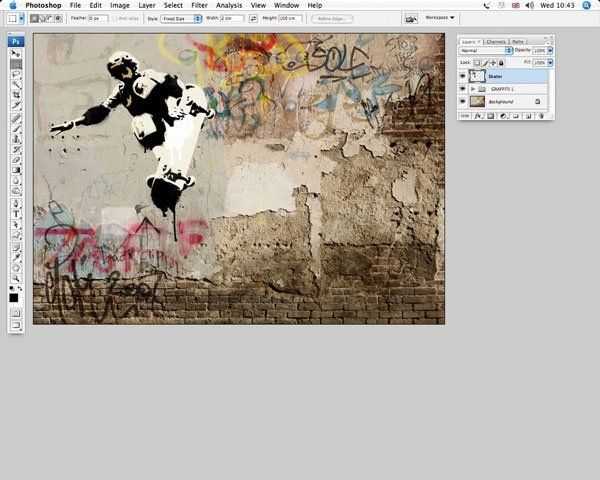Open the Filter menu

coord(200,5)
